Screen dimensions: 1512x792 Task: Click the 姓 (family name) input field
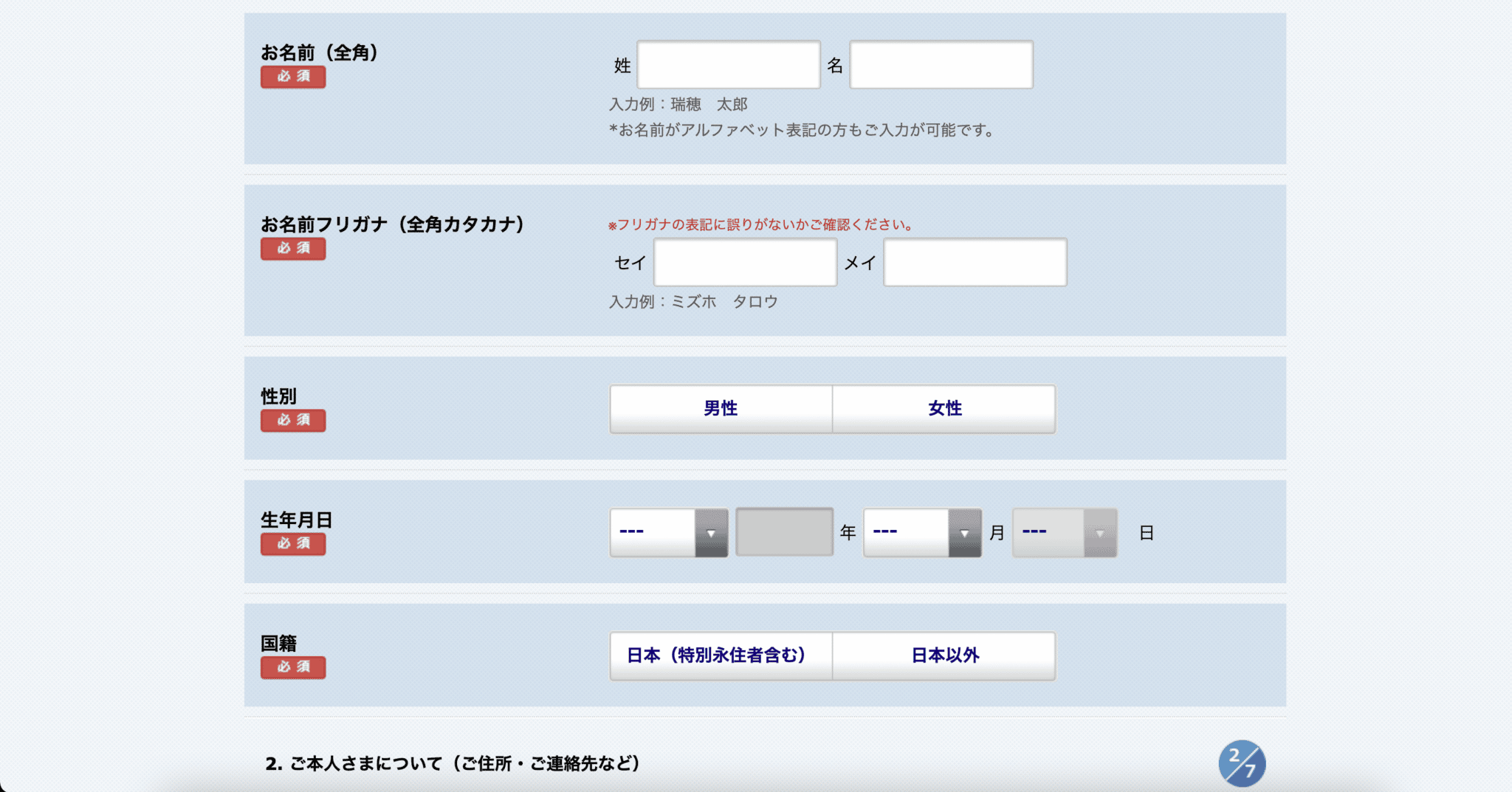[x=729, y=65]
